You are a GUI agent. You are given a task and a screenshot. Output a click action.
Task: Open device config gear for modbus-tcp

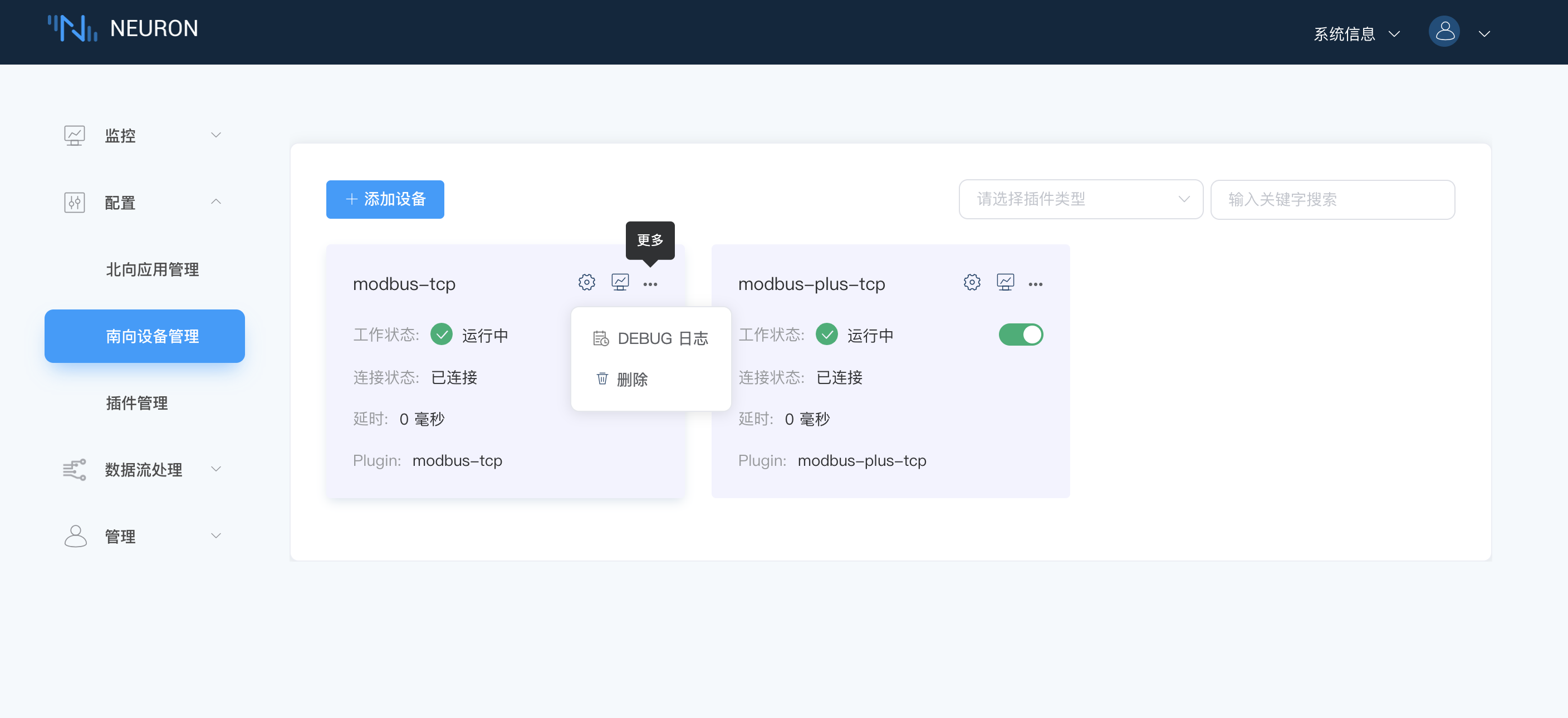(x=587, y=283)
